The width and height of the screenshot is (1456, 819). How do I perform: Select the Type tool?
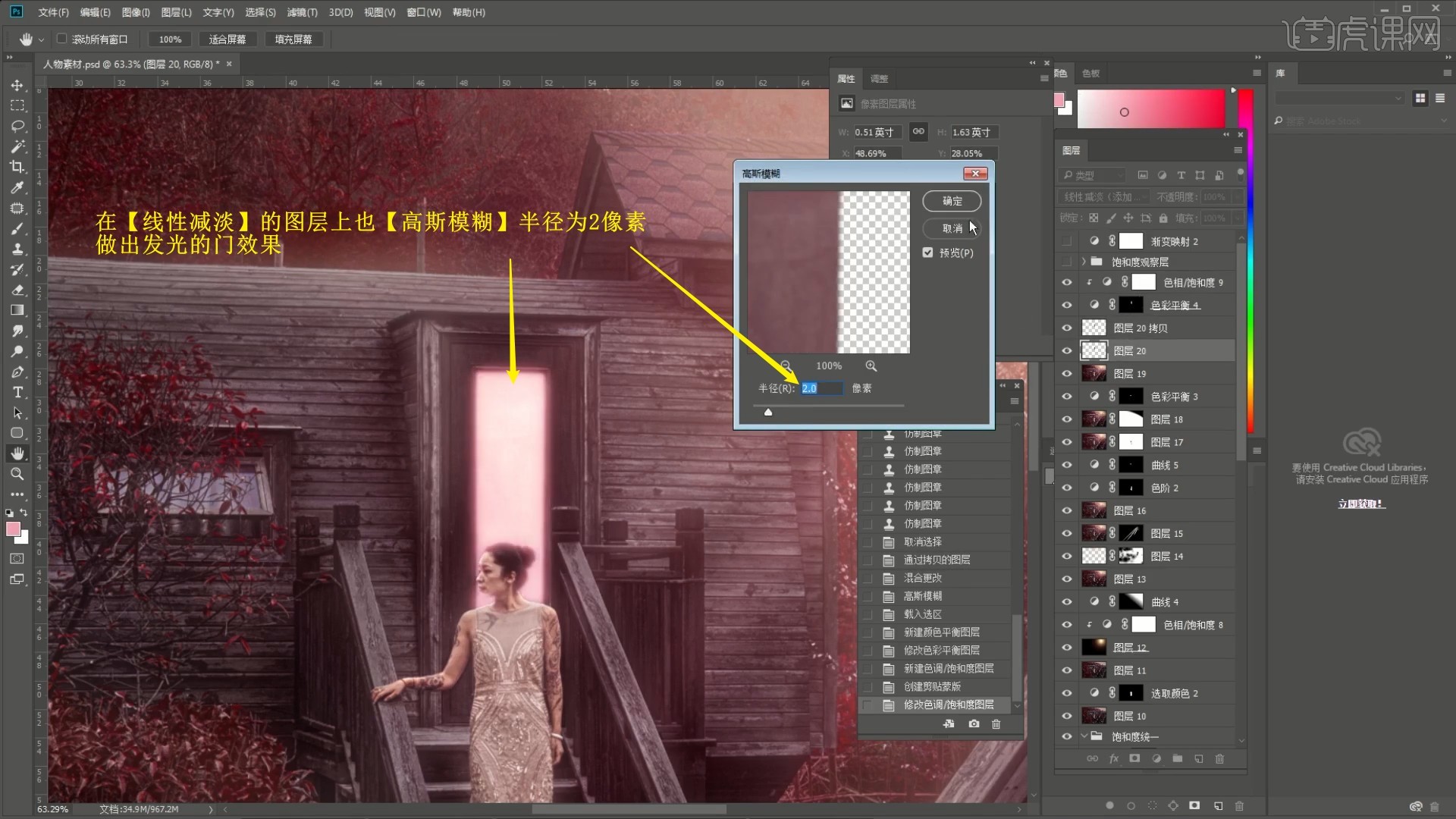(x=17, y=392)
